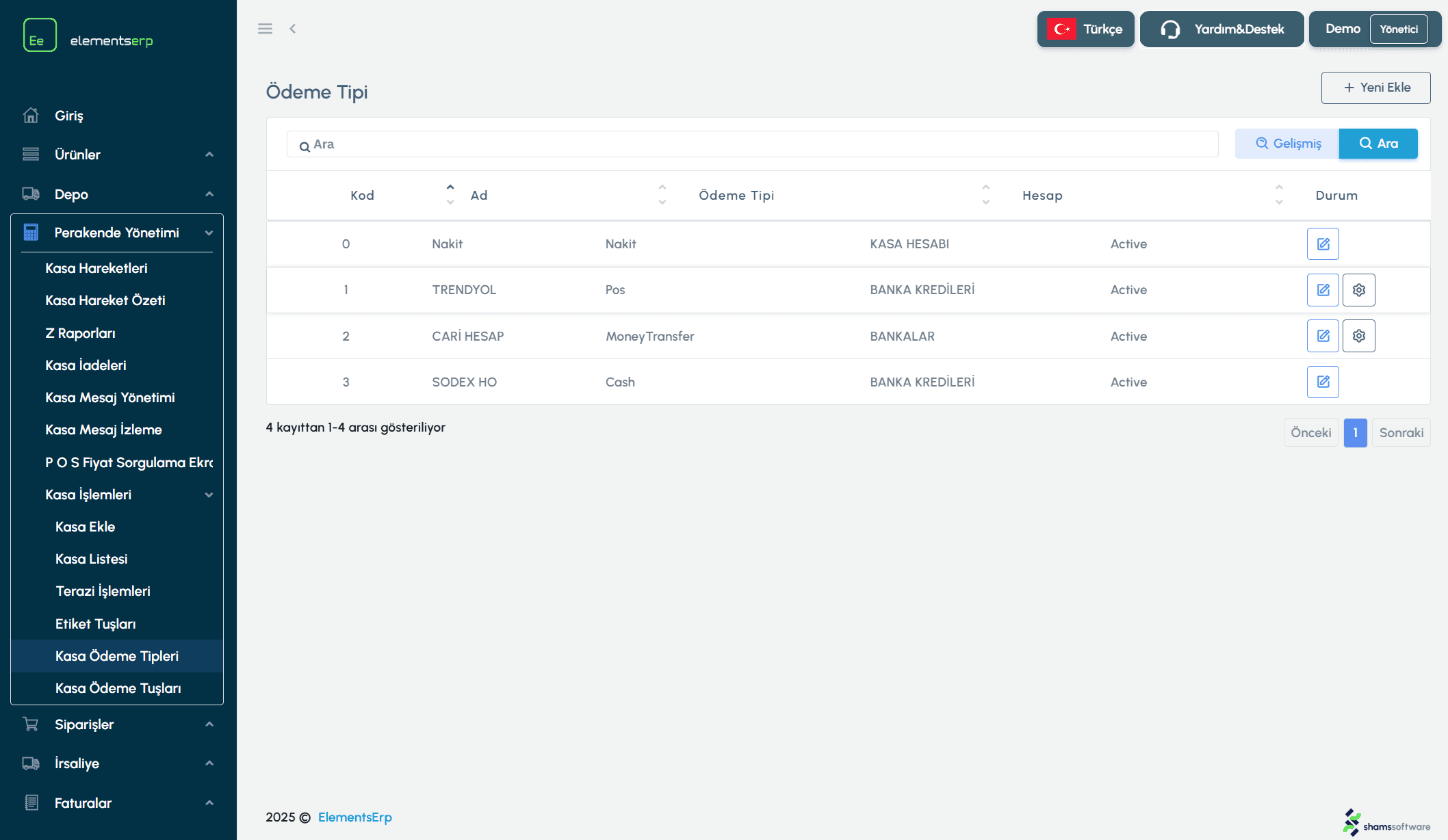1448x840 pixels.
Task: Open the Gelişmiş advanced search
Action: [1287, 144]
